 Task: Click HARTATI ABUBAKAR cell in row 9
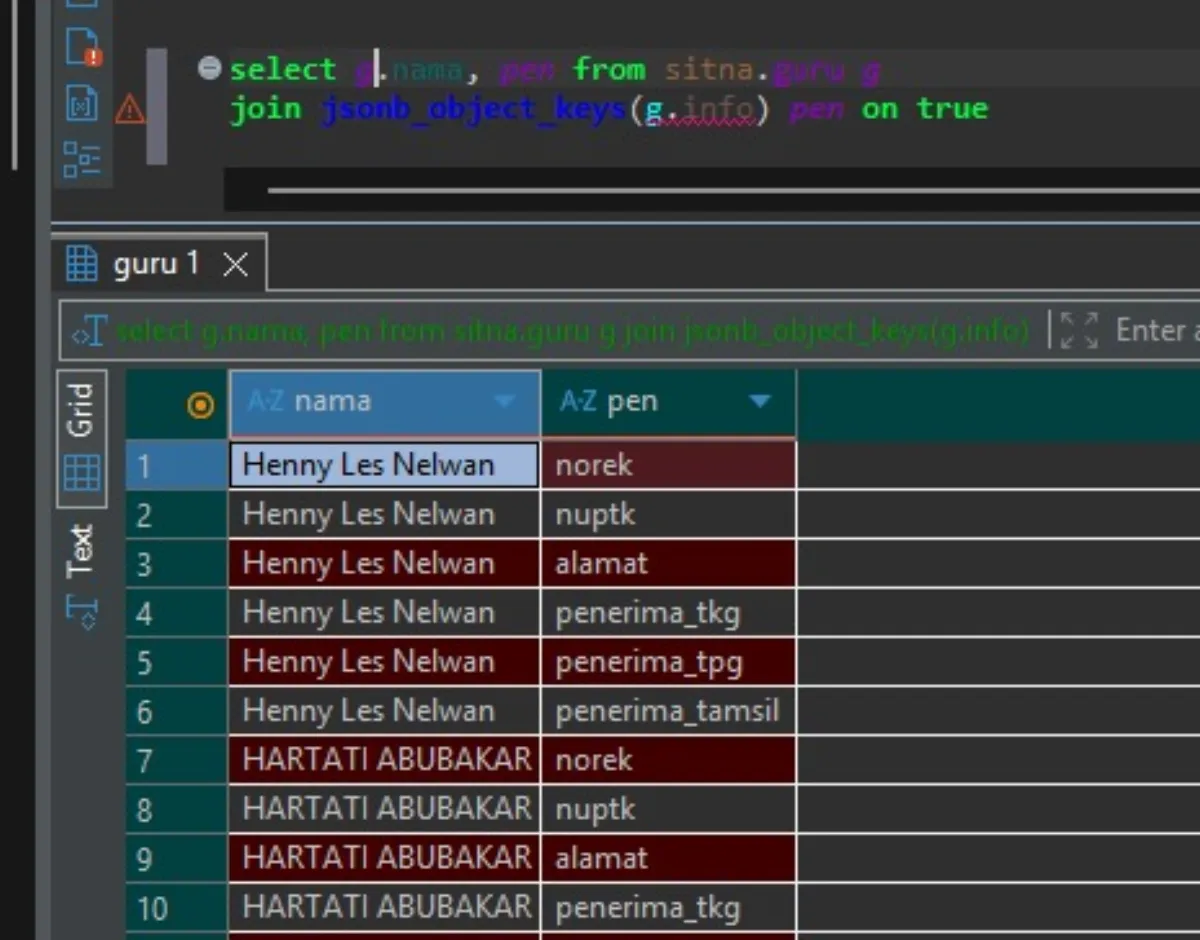tap(385, 858)
